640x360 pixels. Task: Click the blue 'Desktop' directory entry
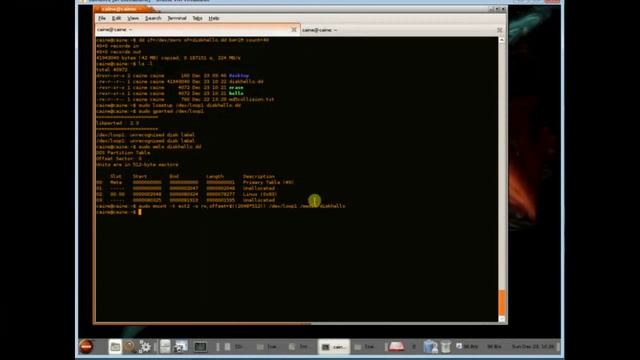click(x=239, y=76)
